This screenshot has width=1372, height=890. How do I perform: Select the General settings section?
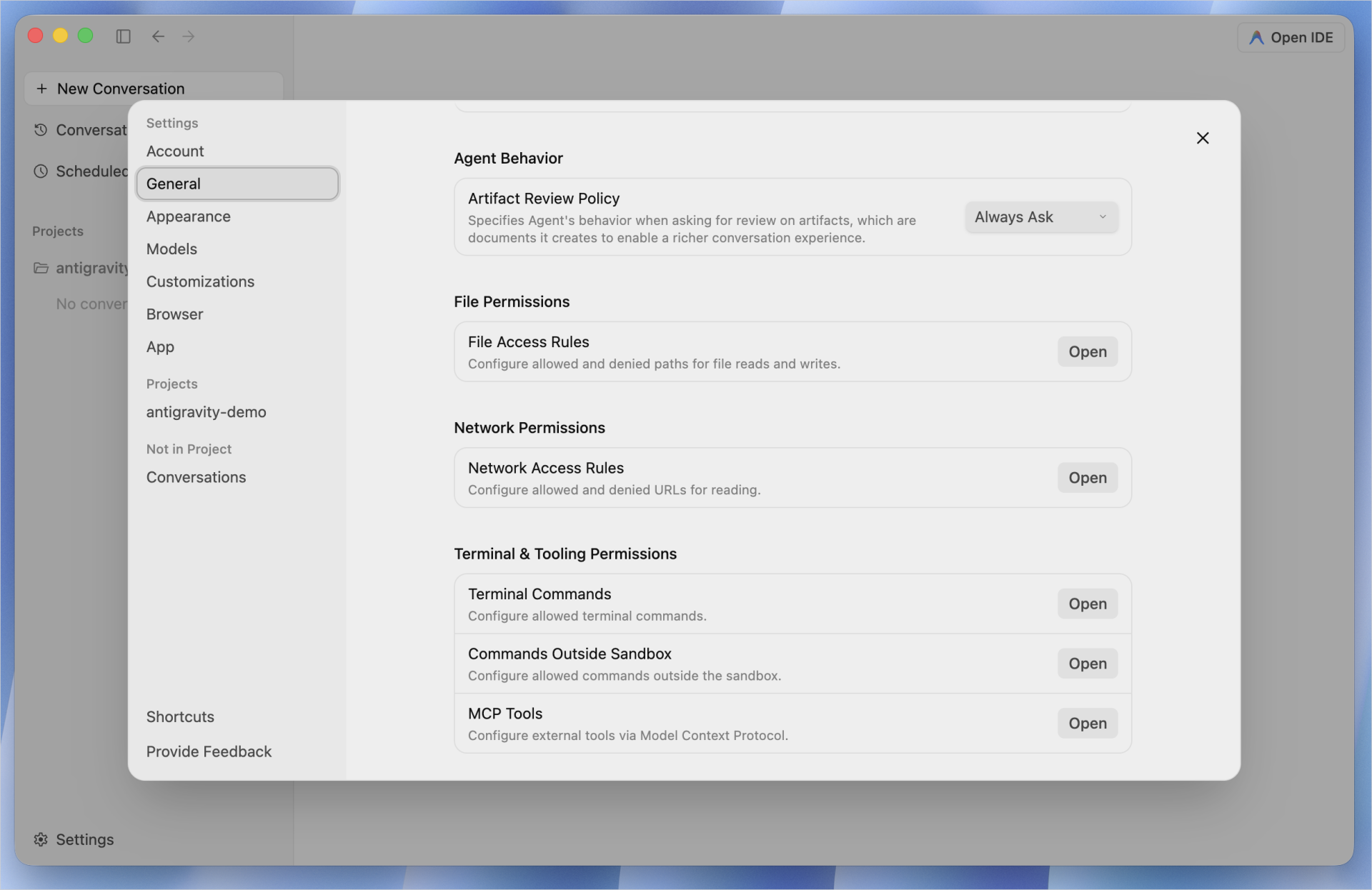click(x=237, y=184)
